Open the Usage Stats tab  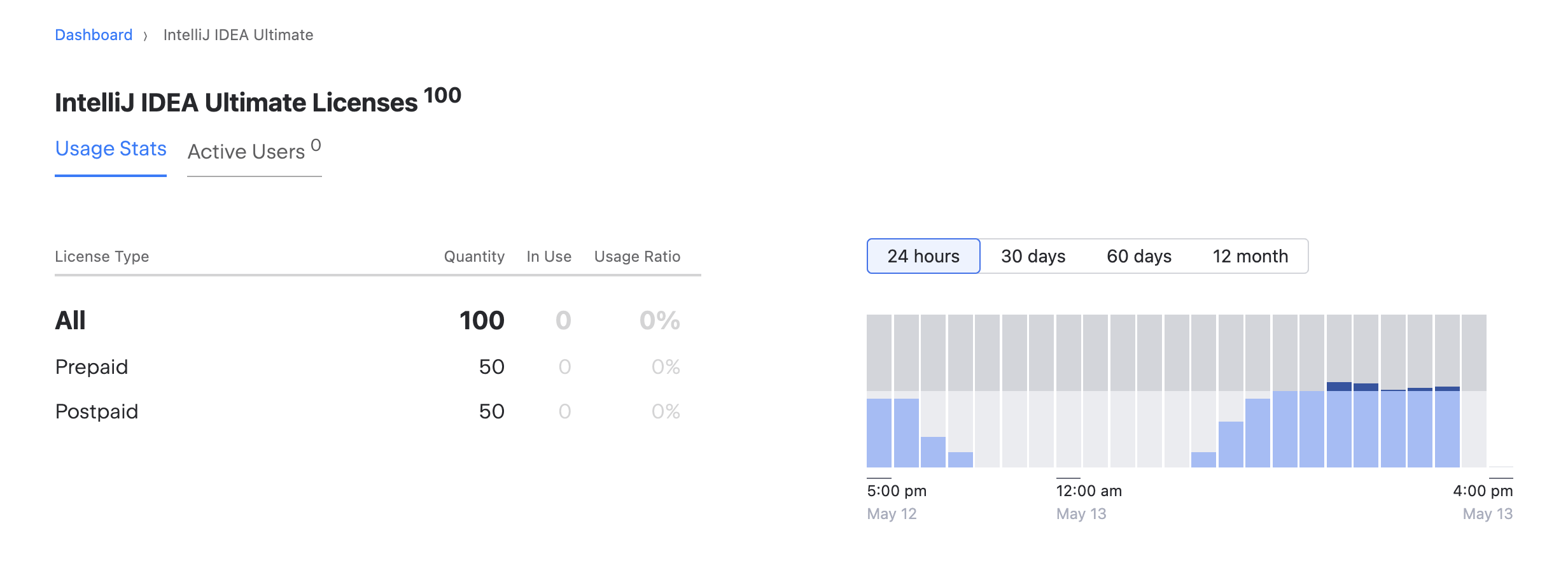111,149
